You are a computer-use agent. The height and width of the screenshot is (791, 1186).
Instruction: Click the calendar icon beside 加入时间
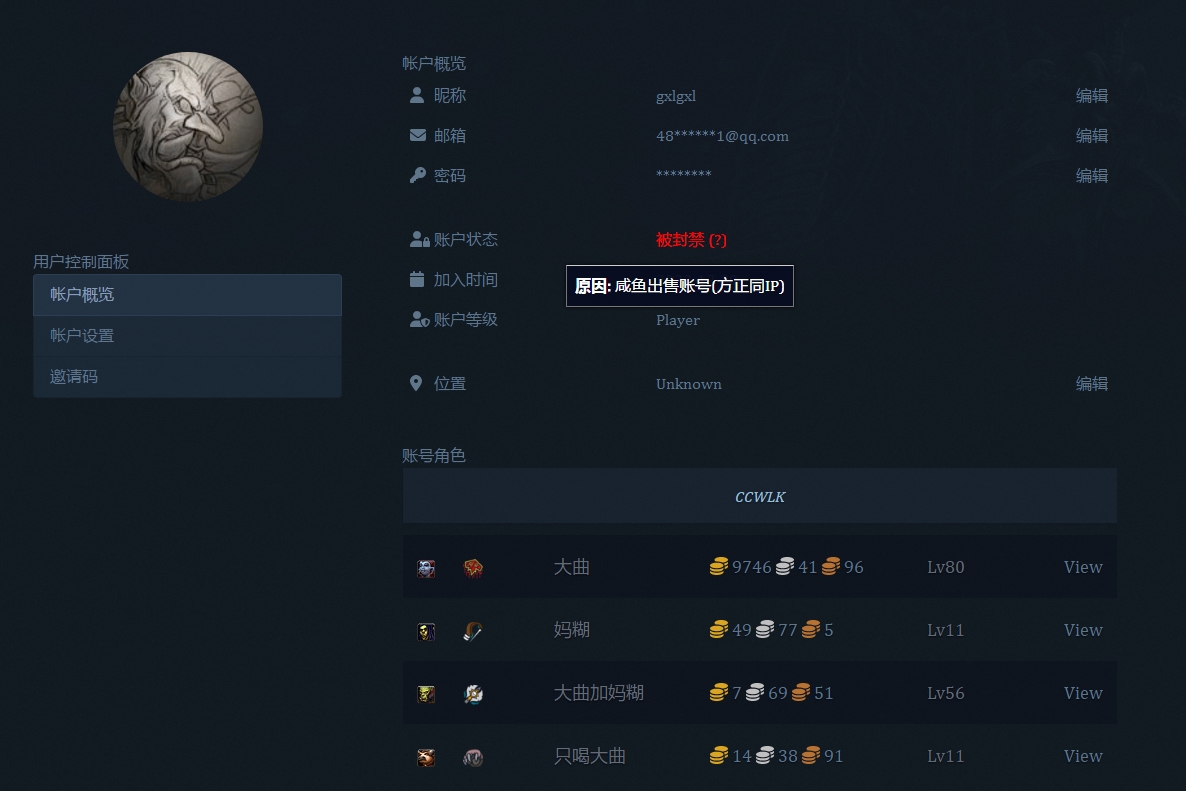[416, 279]
